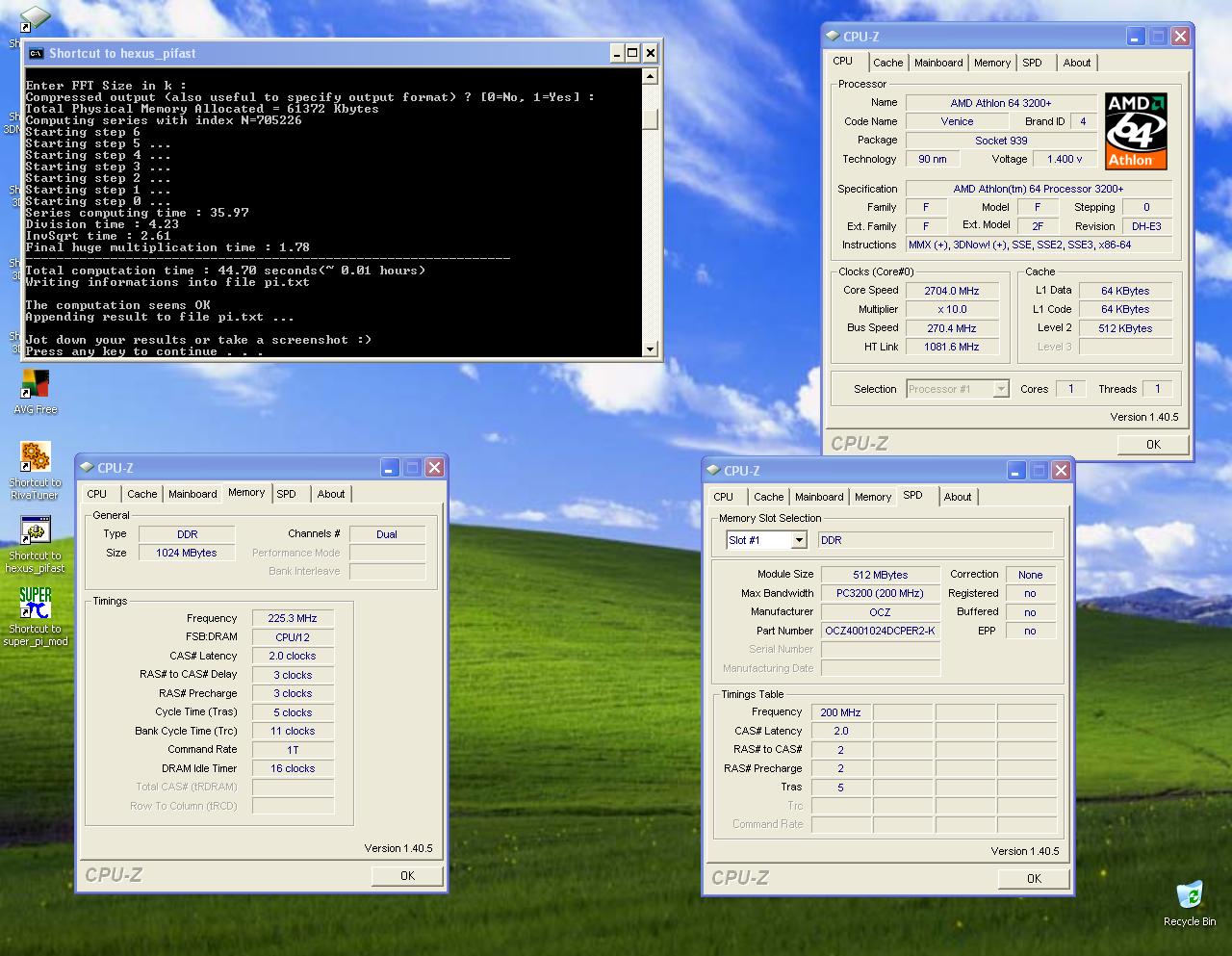The image size is (1232, 956).
Task: Switch to Mainboard tab in top-right CPU-Z
Action: point(938,63)
